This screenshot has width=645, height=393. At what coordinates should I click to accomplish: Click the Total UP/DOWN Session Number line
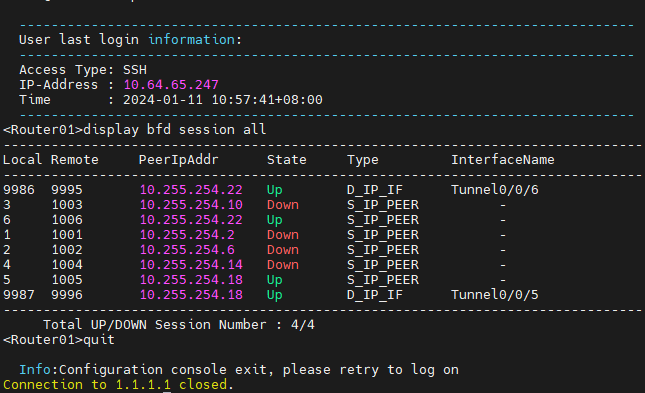(179, 325)
